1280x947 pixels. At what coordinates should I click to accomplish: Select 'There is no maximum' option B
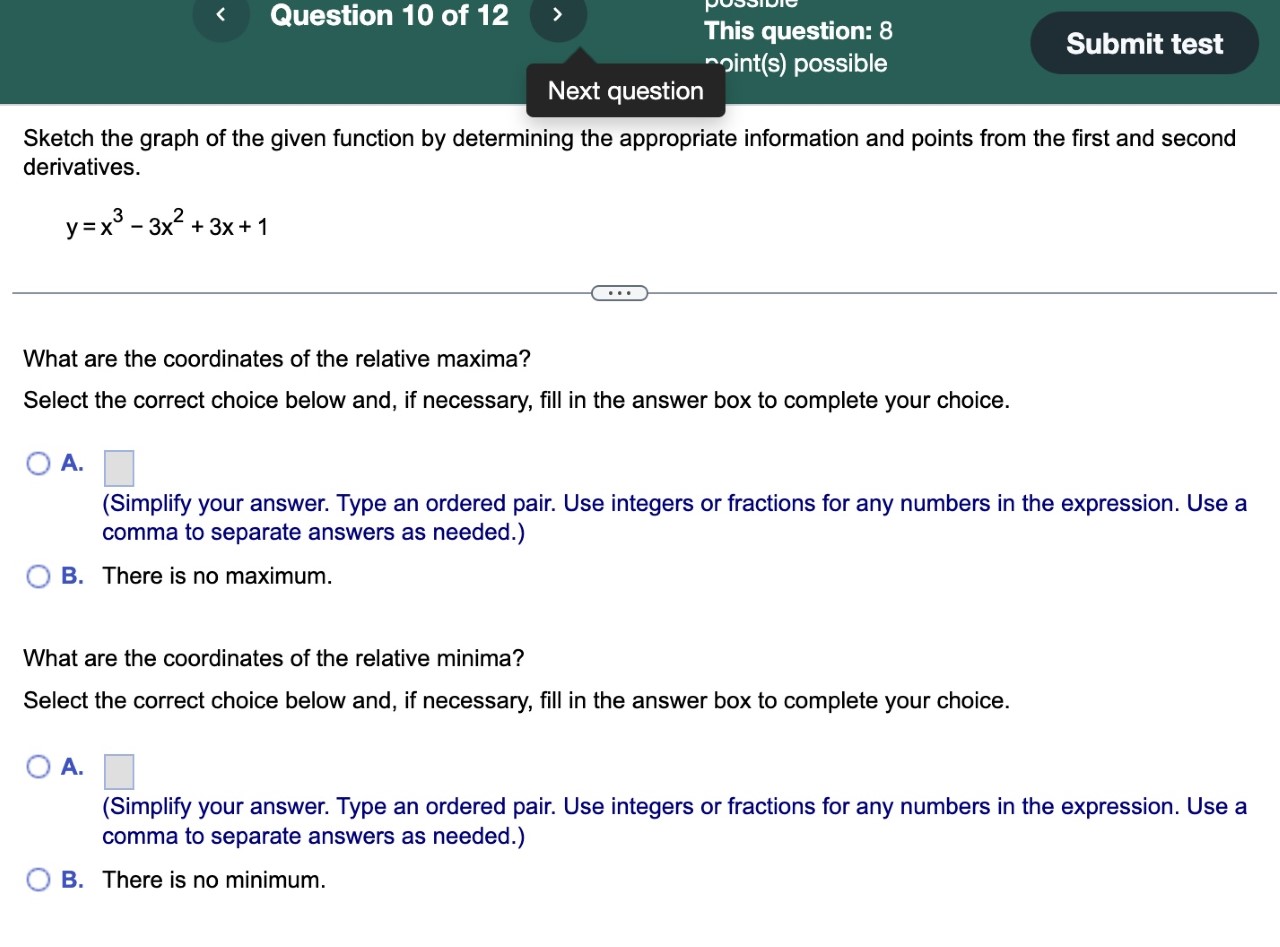[38, 576]
